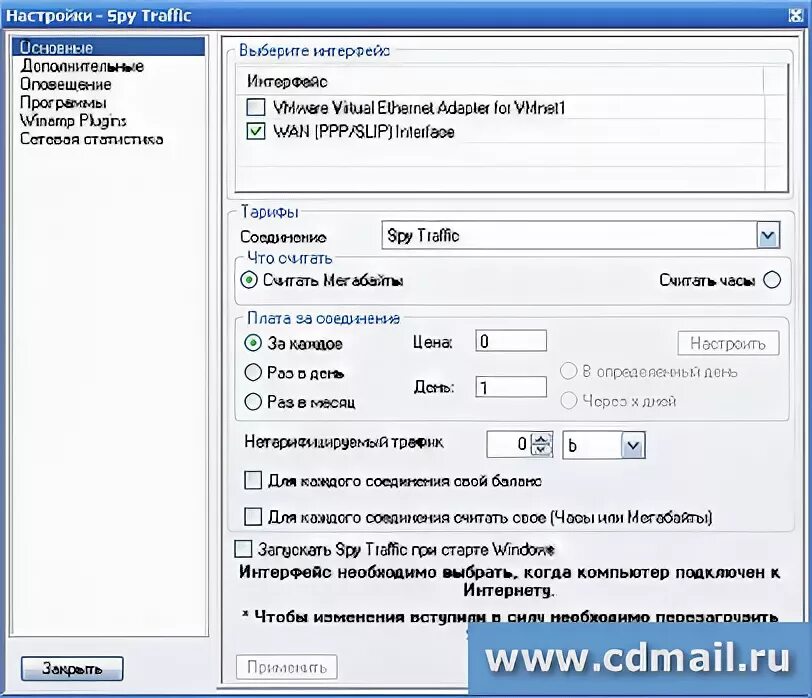Image resolution: width=812 pixels, height=698 pixels.
Task: Click the Настроить button
Action: [x=728, y=343]
